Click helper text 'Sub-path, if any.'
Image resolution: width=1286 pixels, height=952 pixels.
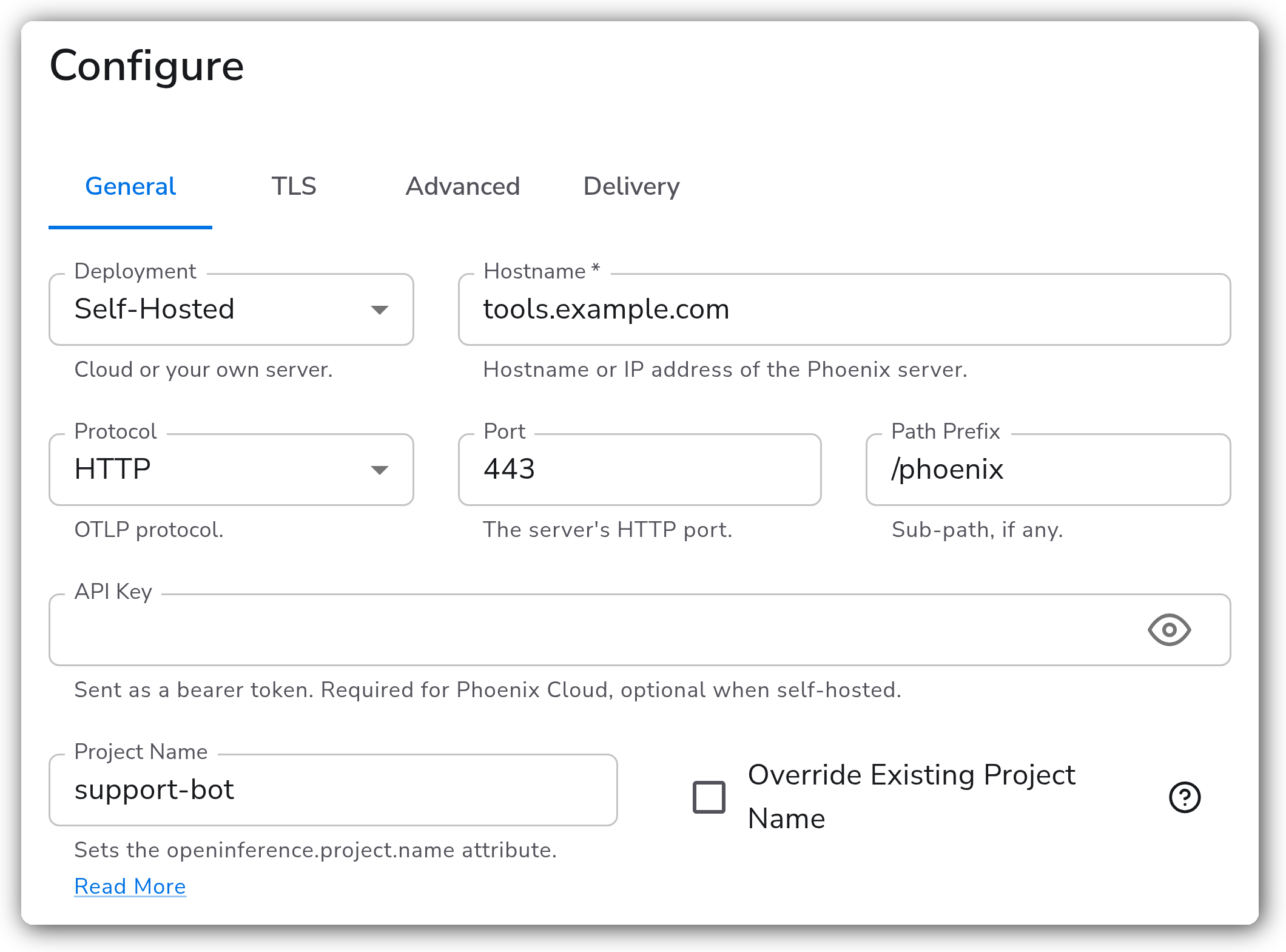point(977,530)
